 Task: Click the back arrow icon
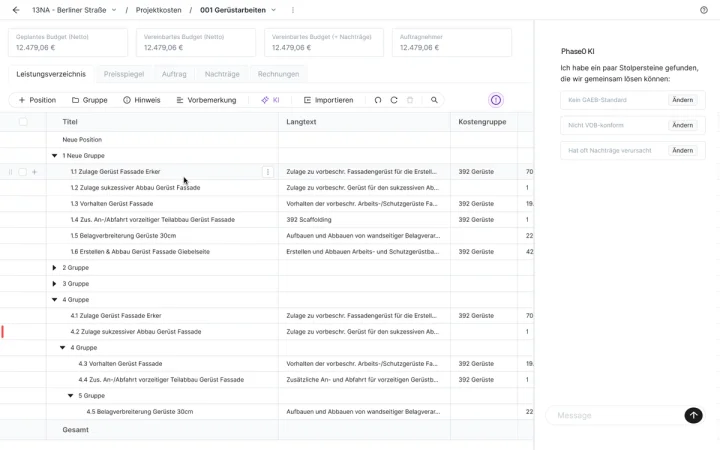[16, 10]
